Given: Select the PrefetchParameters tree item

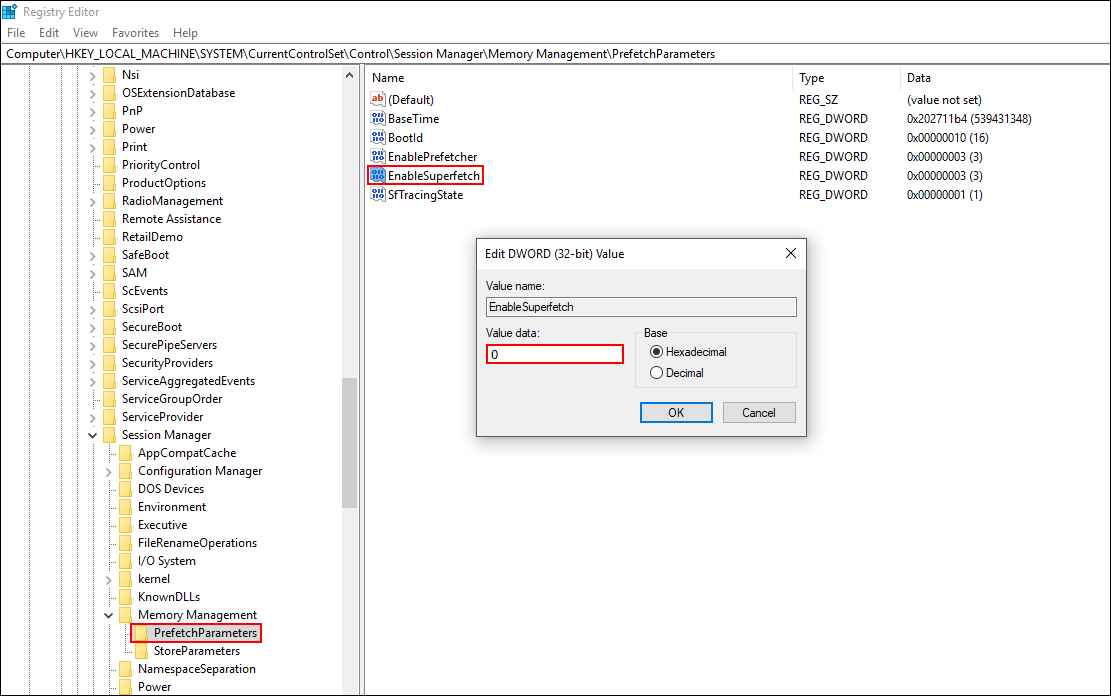Looking at the screenshot, I should [x=205, y=633].
